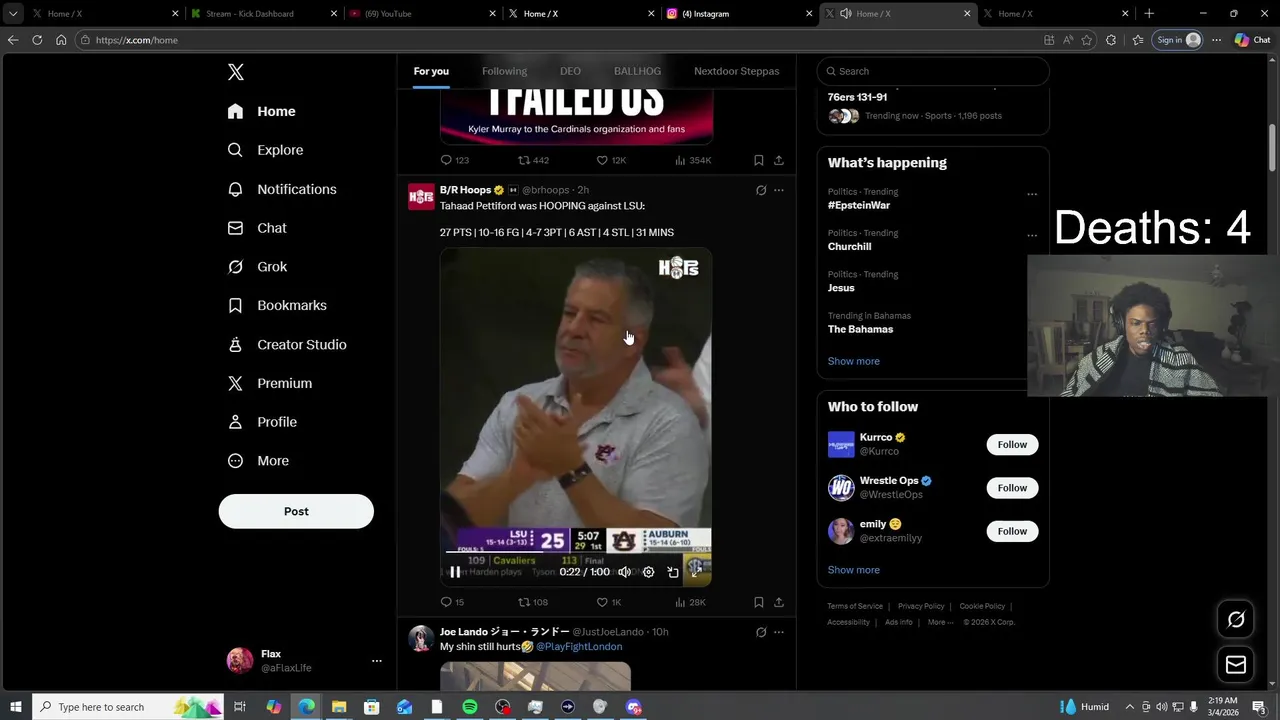Expand the footer More link
The image size is (1280, 720).
pos(939,622)
